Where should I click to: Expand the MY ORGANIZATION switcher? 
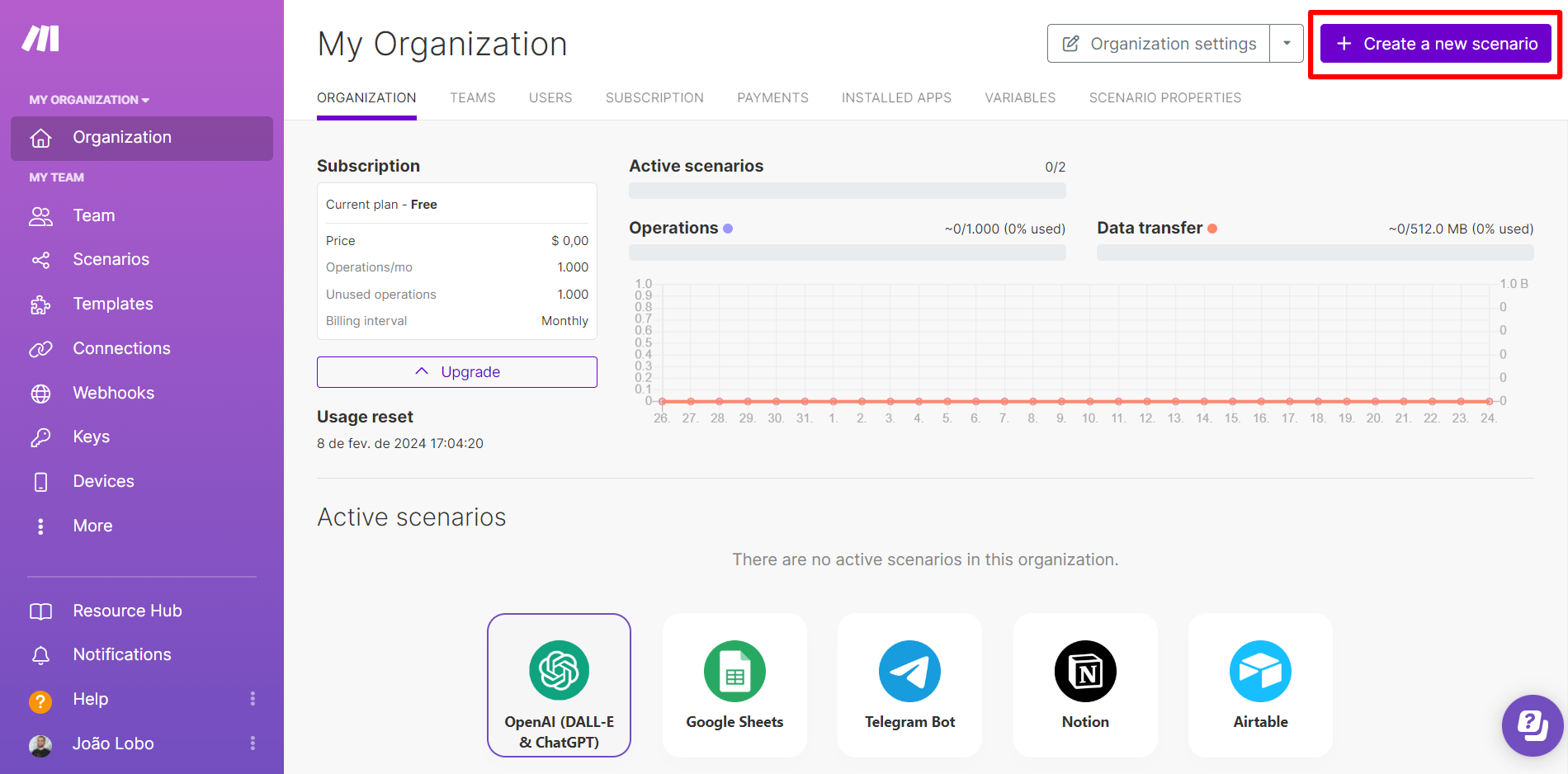tap(89, 100)
